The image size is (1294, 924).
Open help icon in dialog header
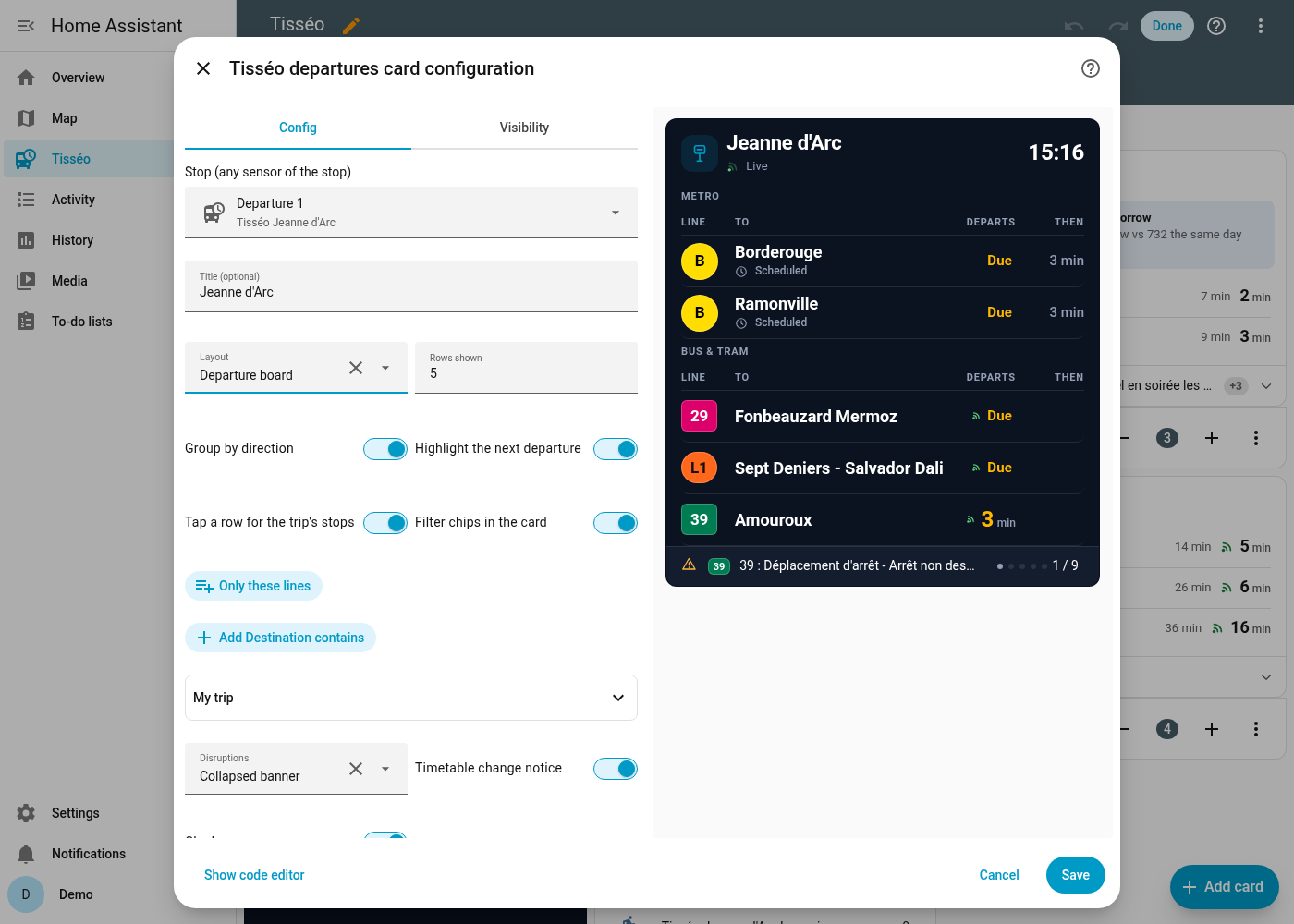[1091, 68]
